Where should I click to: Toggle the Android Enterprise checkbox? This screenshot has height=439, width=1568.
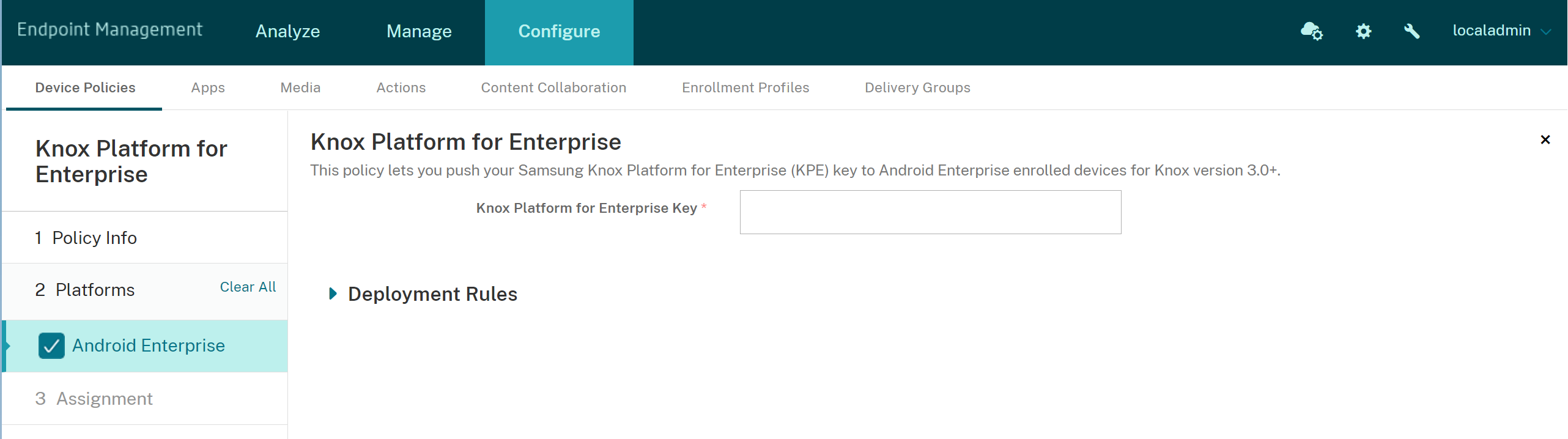(x=51, y=345)
